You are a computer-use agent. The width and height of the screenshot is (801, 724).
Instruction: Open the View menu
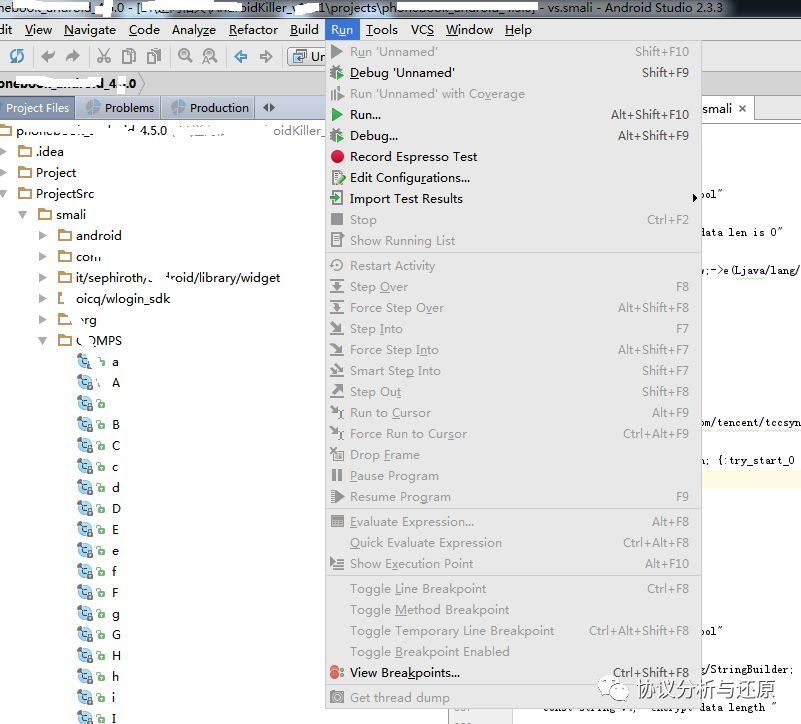pyautogui.click(x=38, y=30)
